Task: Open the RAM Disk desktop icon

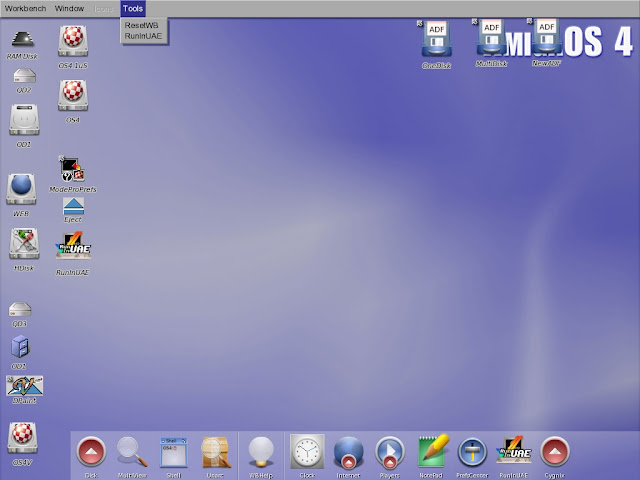Action: pos(22,39)
